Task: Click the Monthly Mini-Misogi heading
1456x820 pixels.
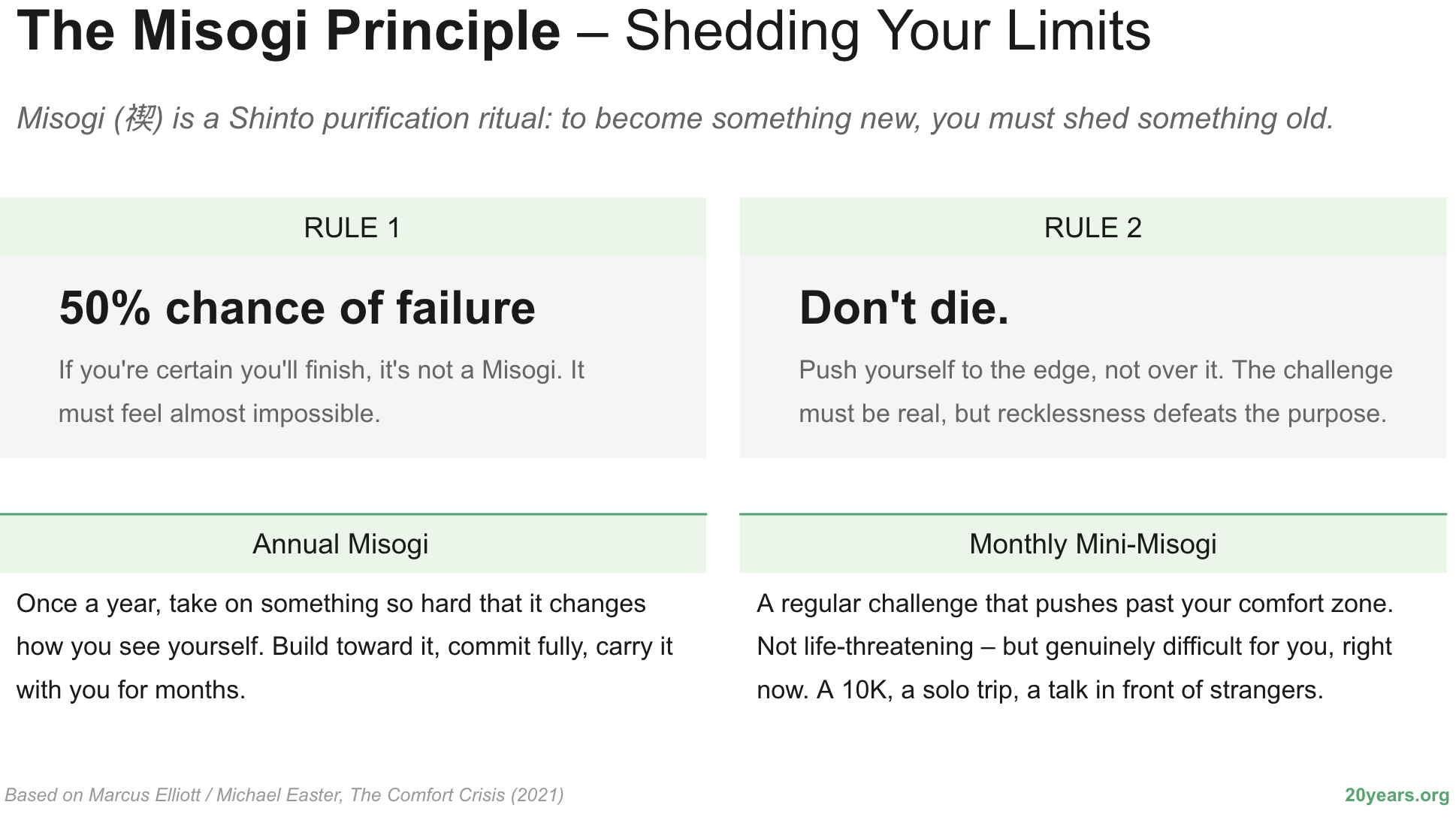Action: coord(1093,544)
